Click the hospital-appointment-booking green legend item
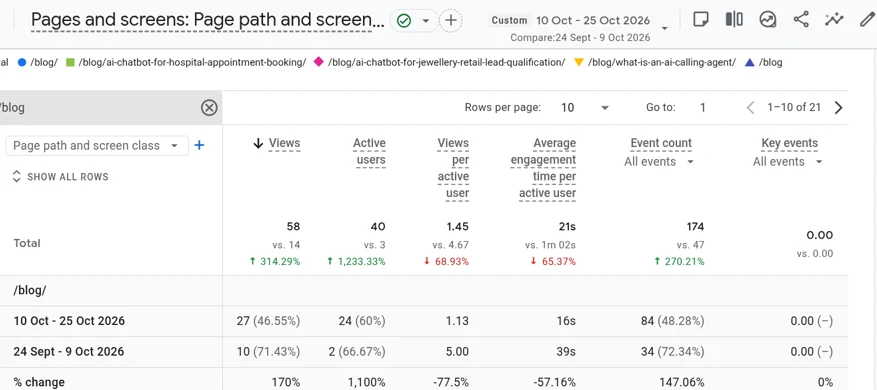Image resolution: width=877 pixels, height=390 pixels. click(186, 63)
